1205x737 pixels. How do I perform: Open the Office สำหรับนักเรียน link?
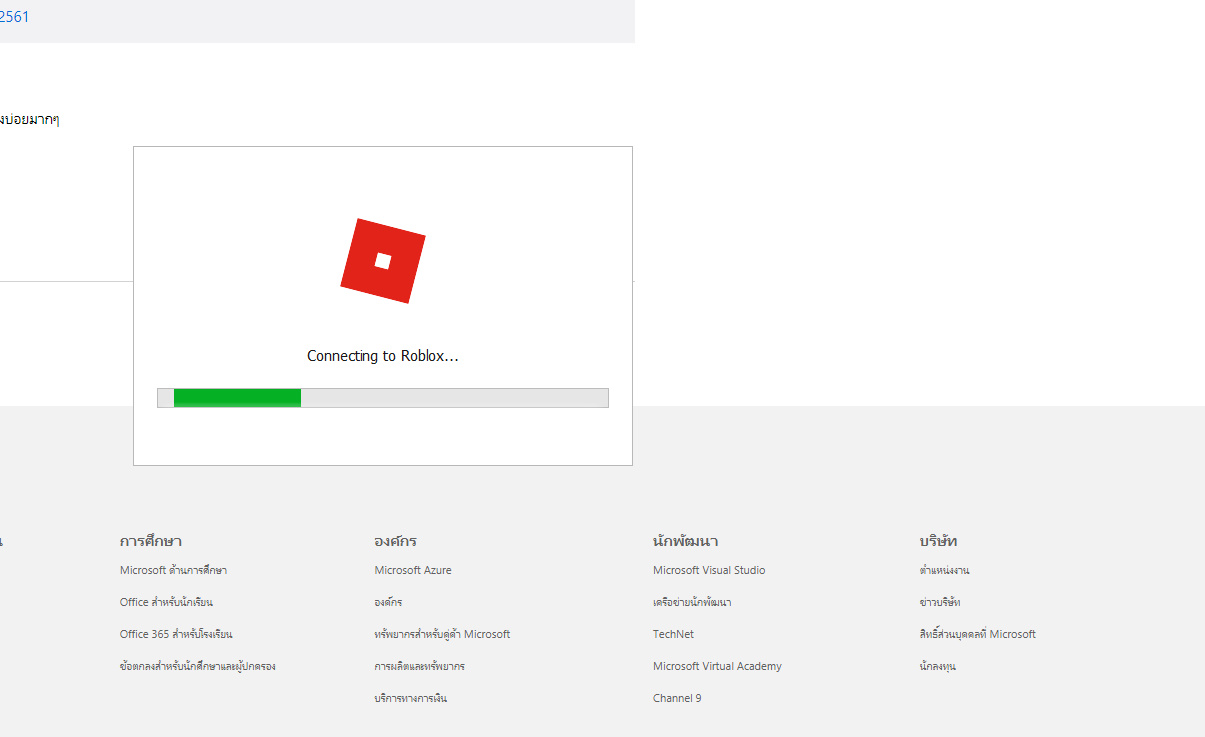166,602
